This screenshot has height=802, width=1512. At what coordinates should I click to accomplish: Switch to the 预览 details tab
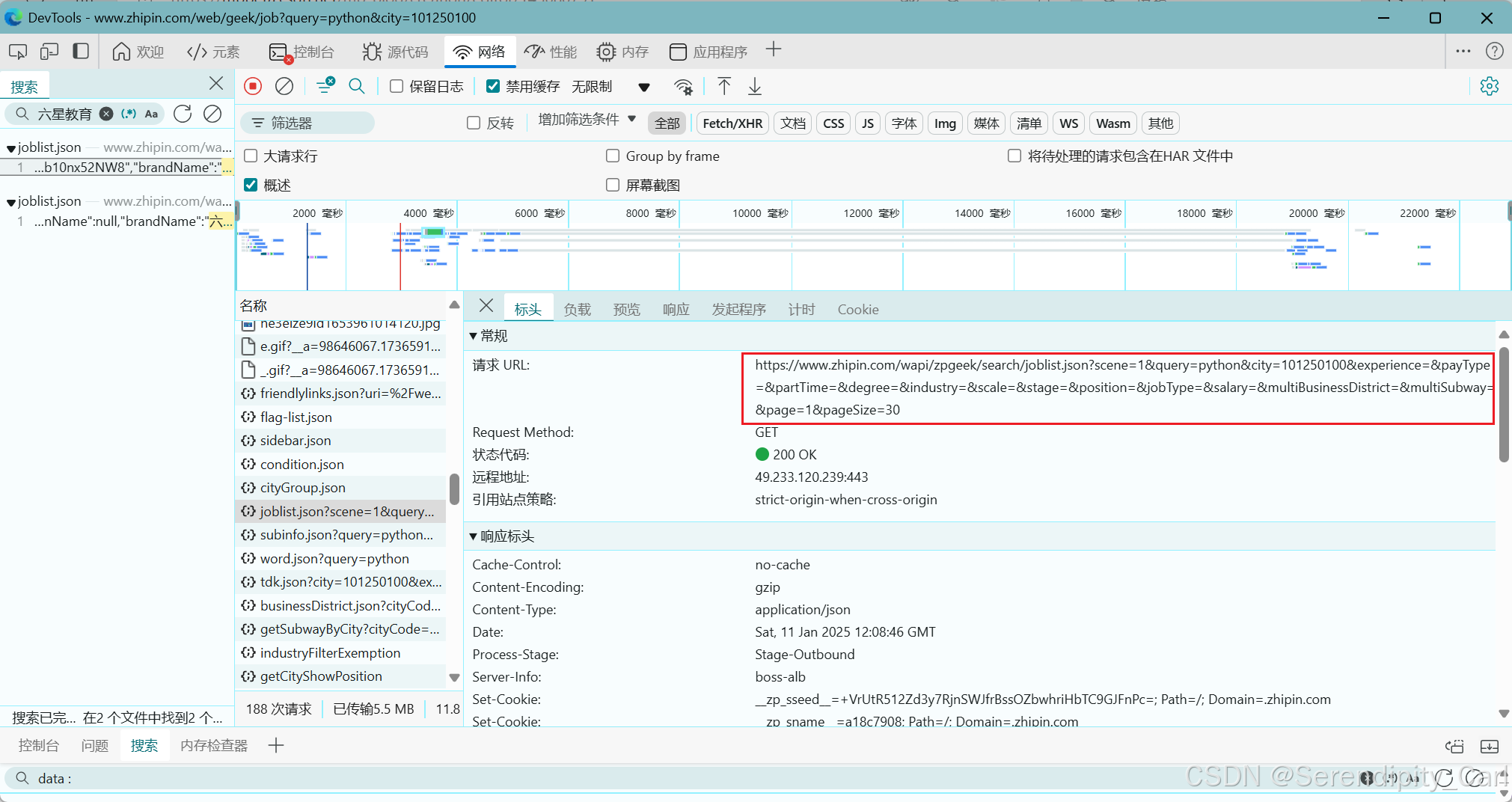point(626,309)
